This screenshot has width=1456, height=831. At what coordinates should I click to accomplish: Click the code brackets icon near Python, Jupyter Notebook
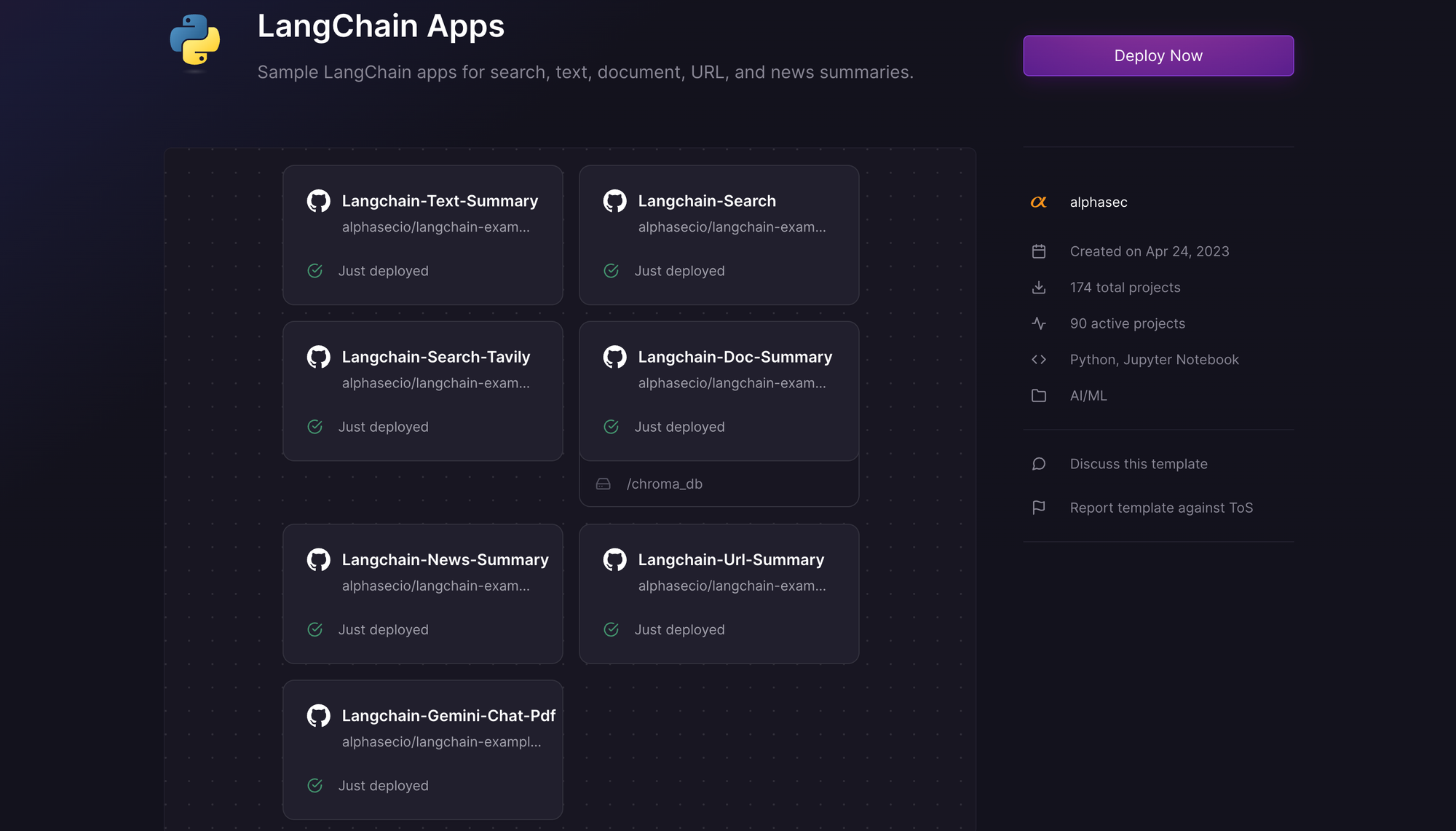click(x=1039, y=359)
